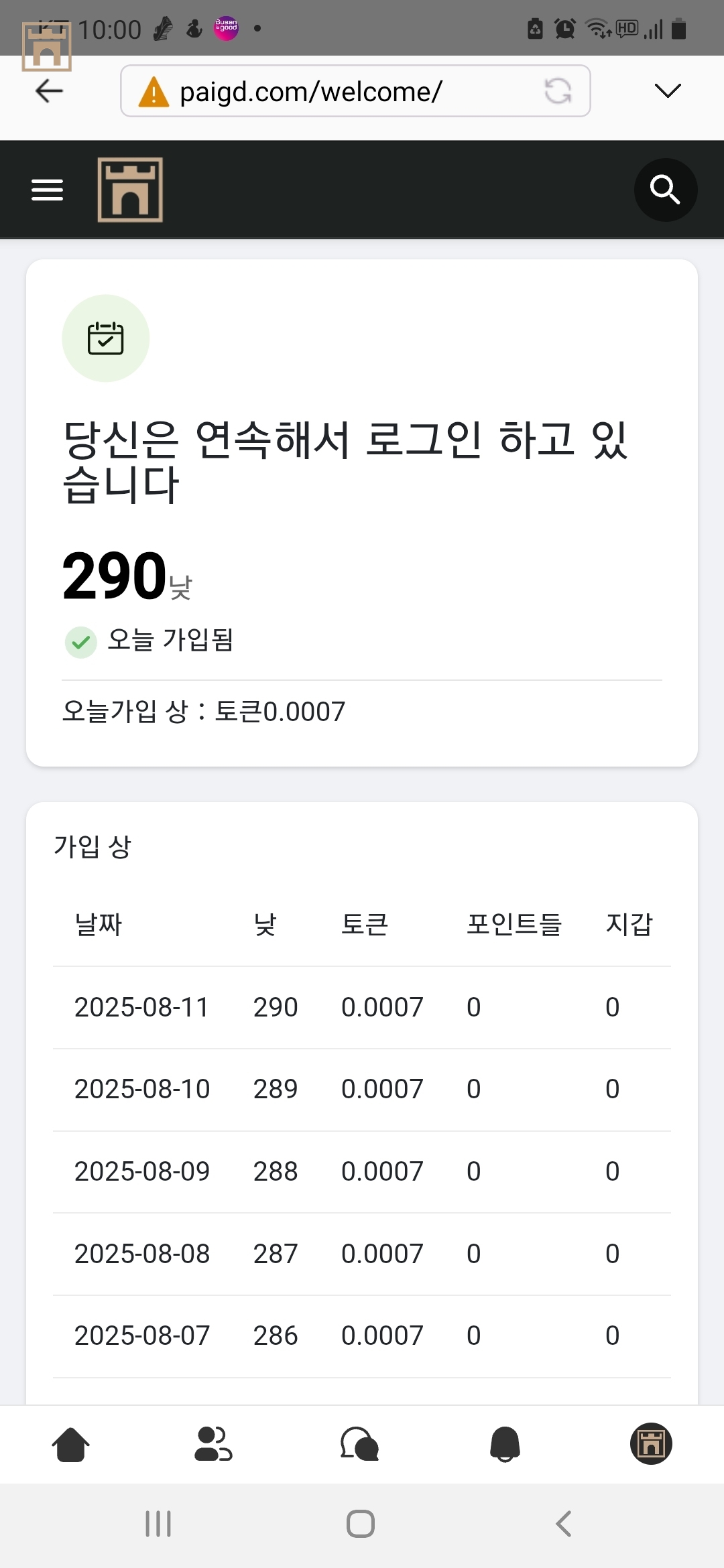Open the members tab in bottom bar
This screenshot has height=1568, width=724.
[x=213, y=1444]
